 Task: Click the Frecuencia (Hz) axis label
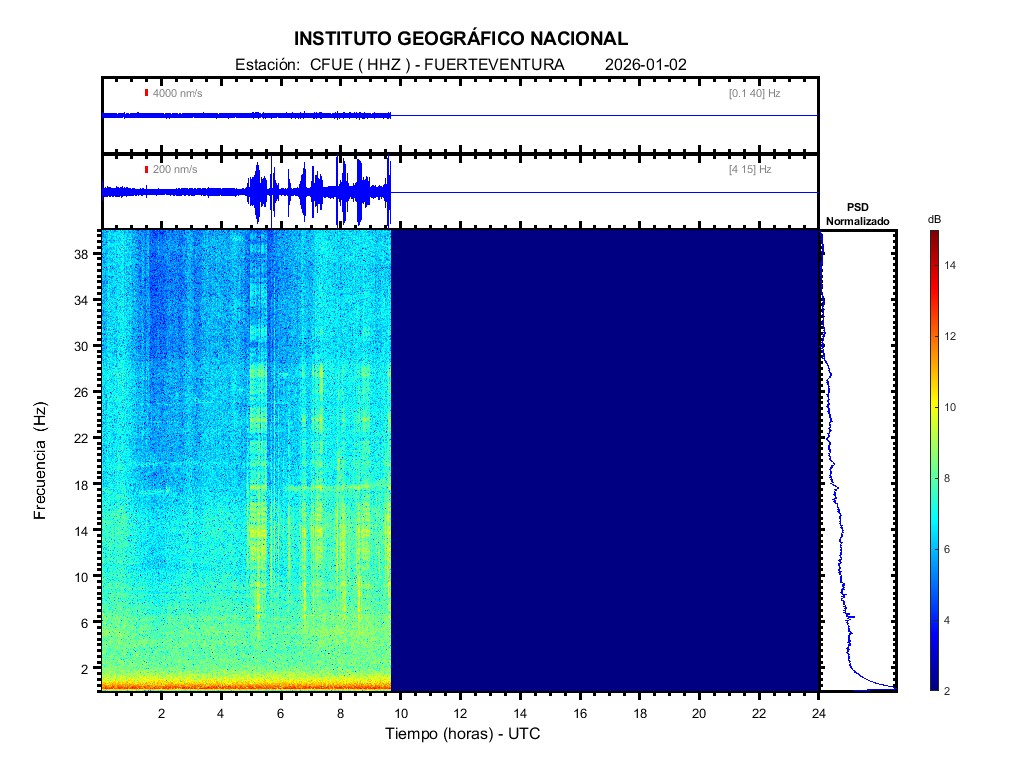point(41,460)
